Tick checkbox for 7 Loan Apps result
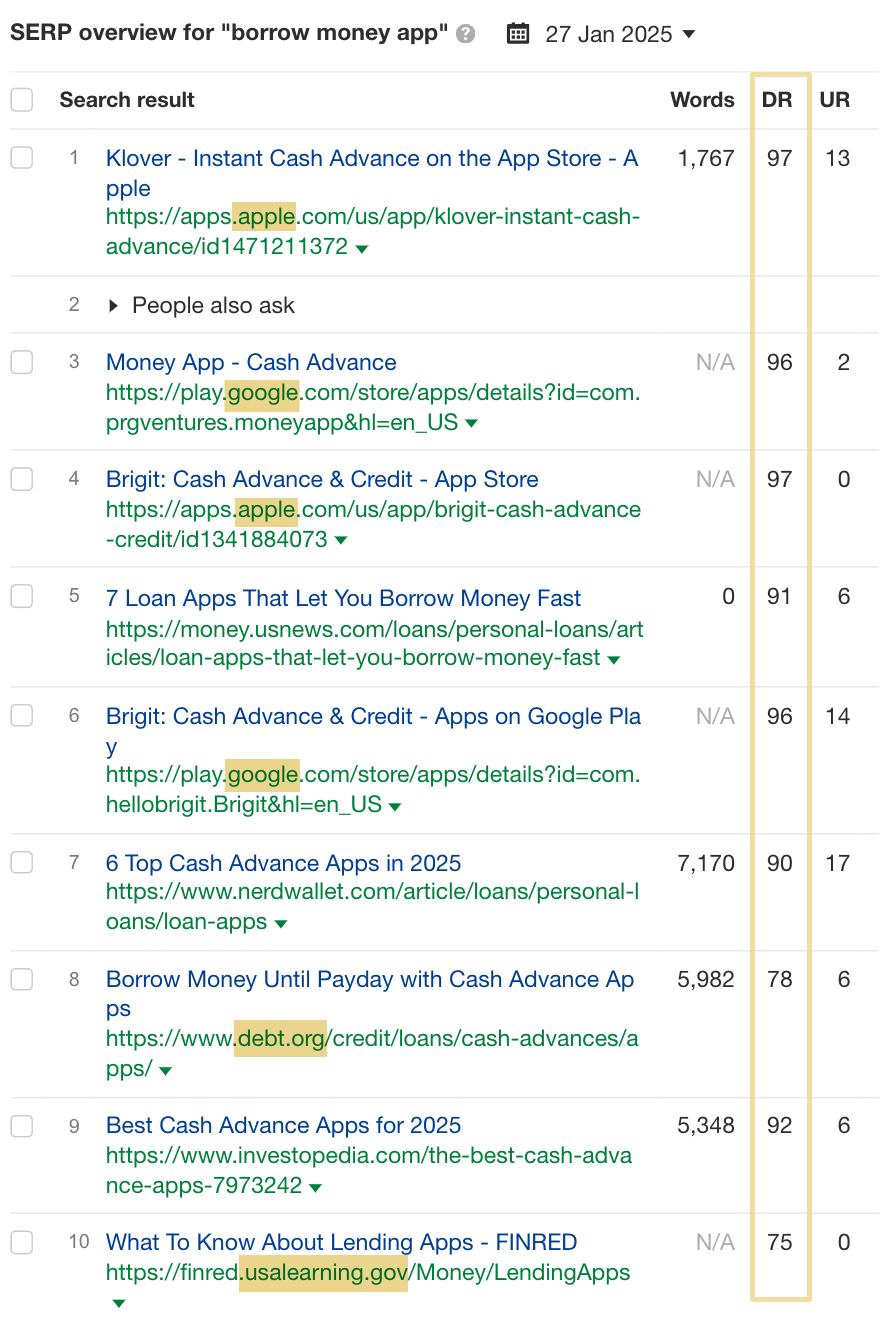 [21, 597]
